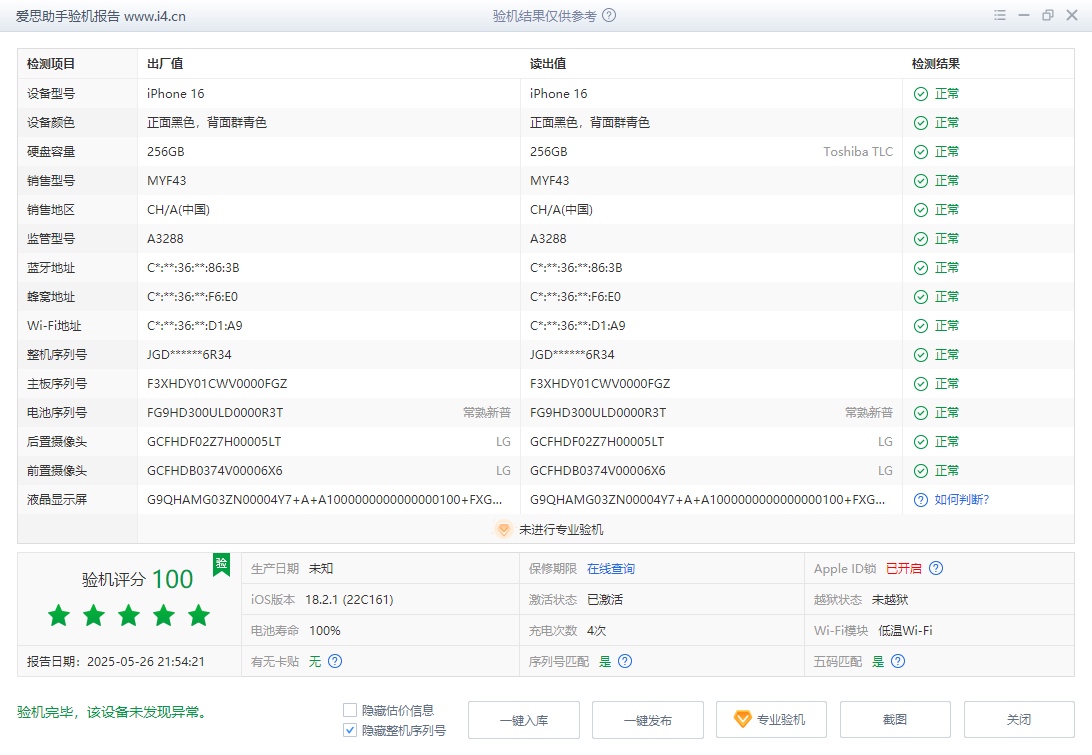1092x755 pixels.
Task: Click the five-star rating row
Action: click(x=129, y=616)
